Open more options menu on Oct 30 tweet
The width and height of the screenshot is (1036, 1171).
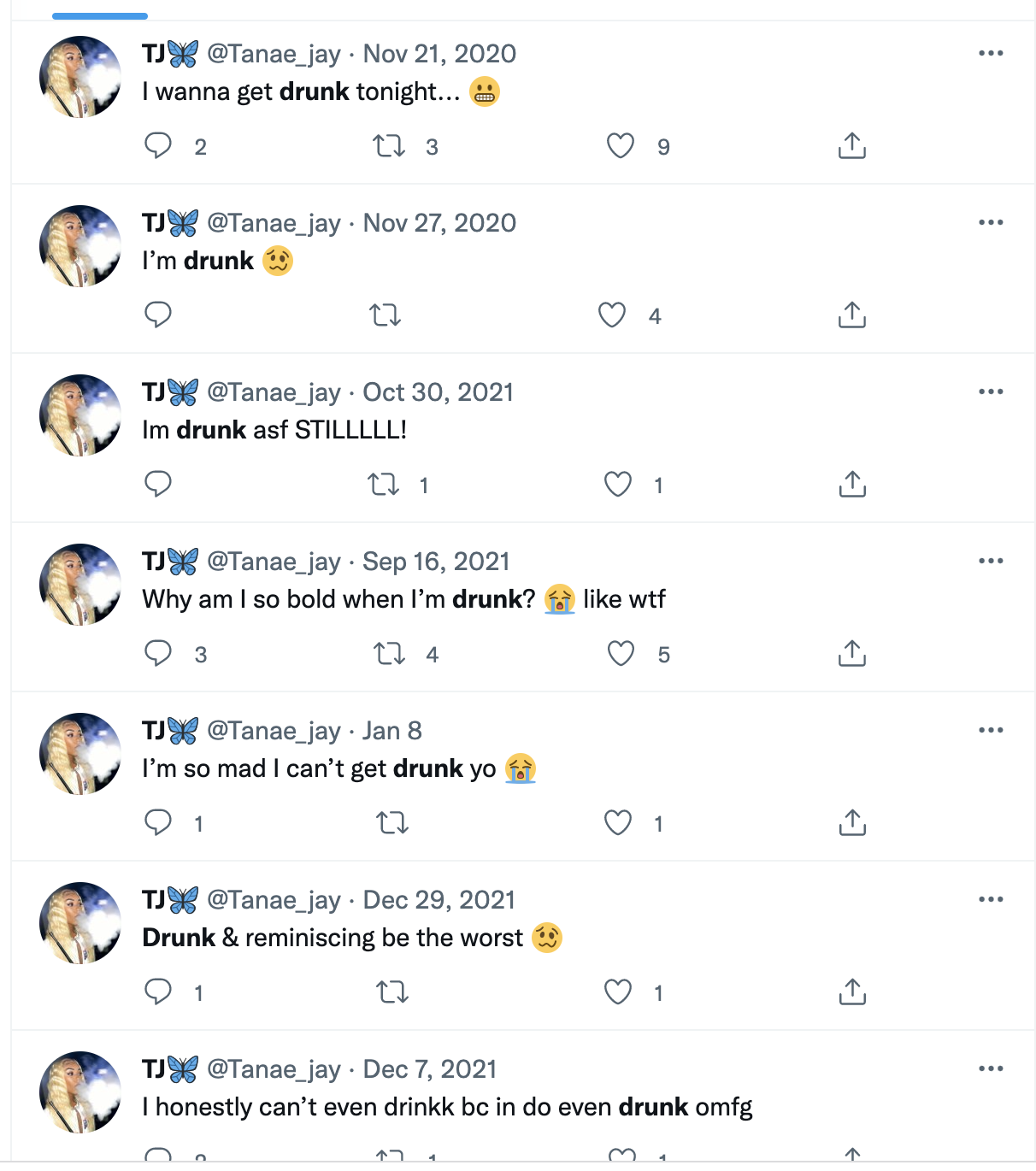tap(991, 391)
